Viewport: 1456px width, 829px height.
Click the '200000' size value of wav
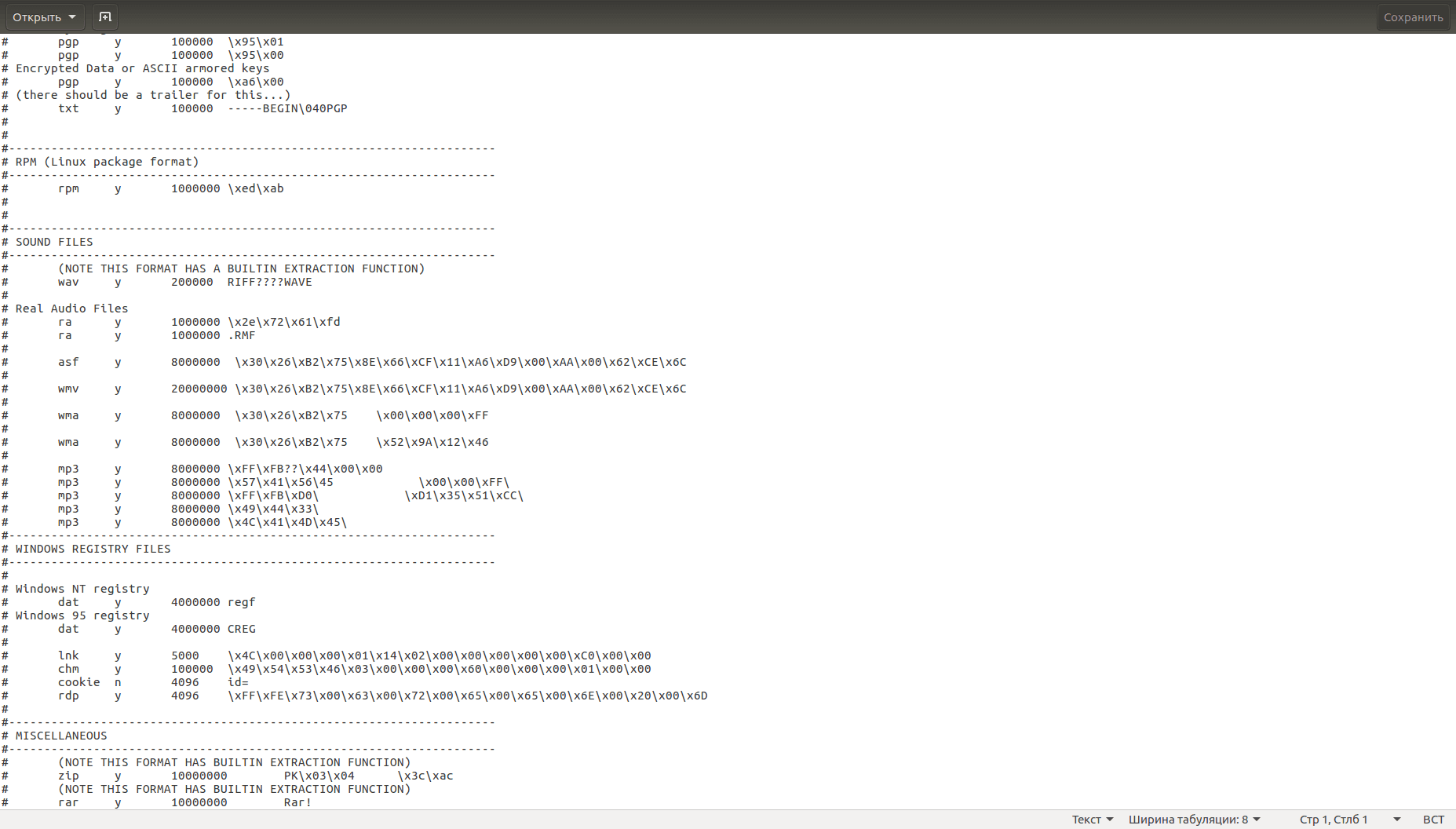[x=192, y=282]
